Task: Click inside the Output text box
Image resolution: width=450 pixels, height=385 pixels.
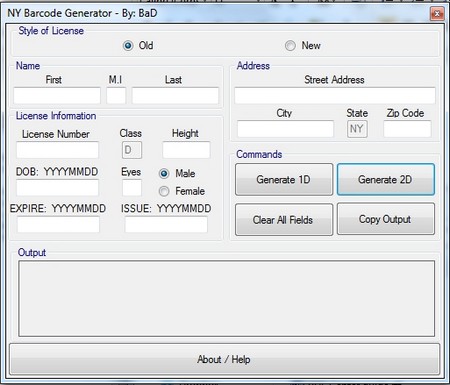Action: pyautogui.click(x=227, y=299)
